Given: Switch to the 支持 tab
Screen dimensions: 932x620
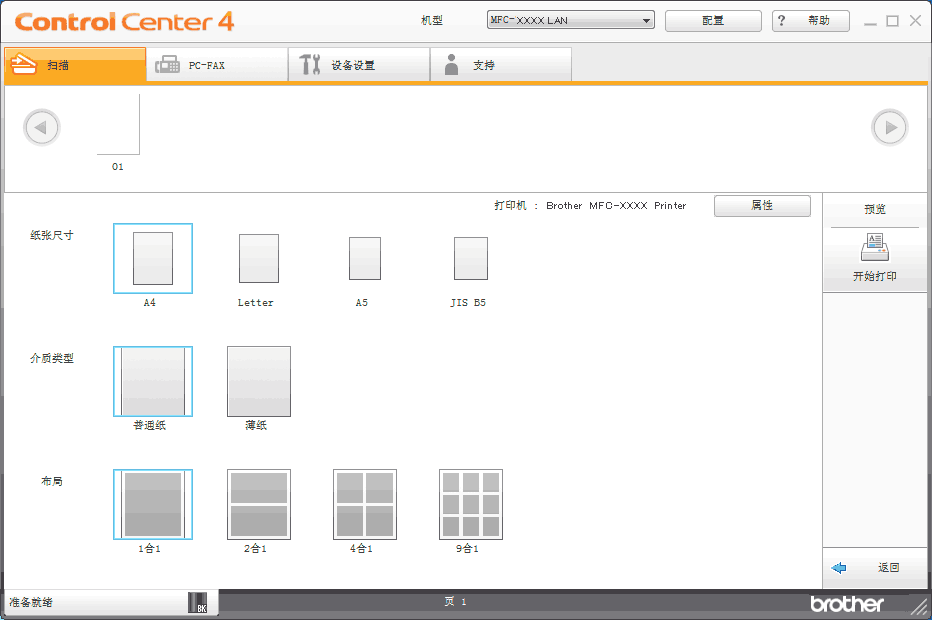Looking at the screenshot, I should 501,65.
